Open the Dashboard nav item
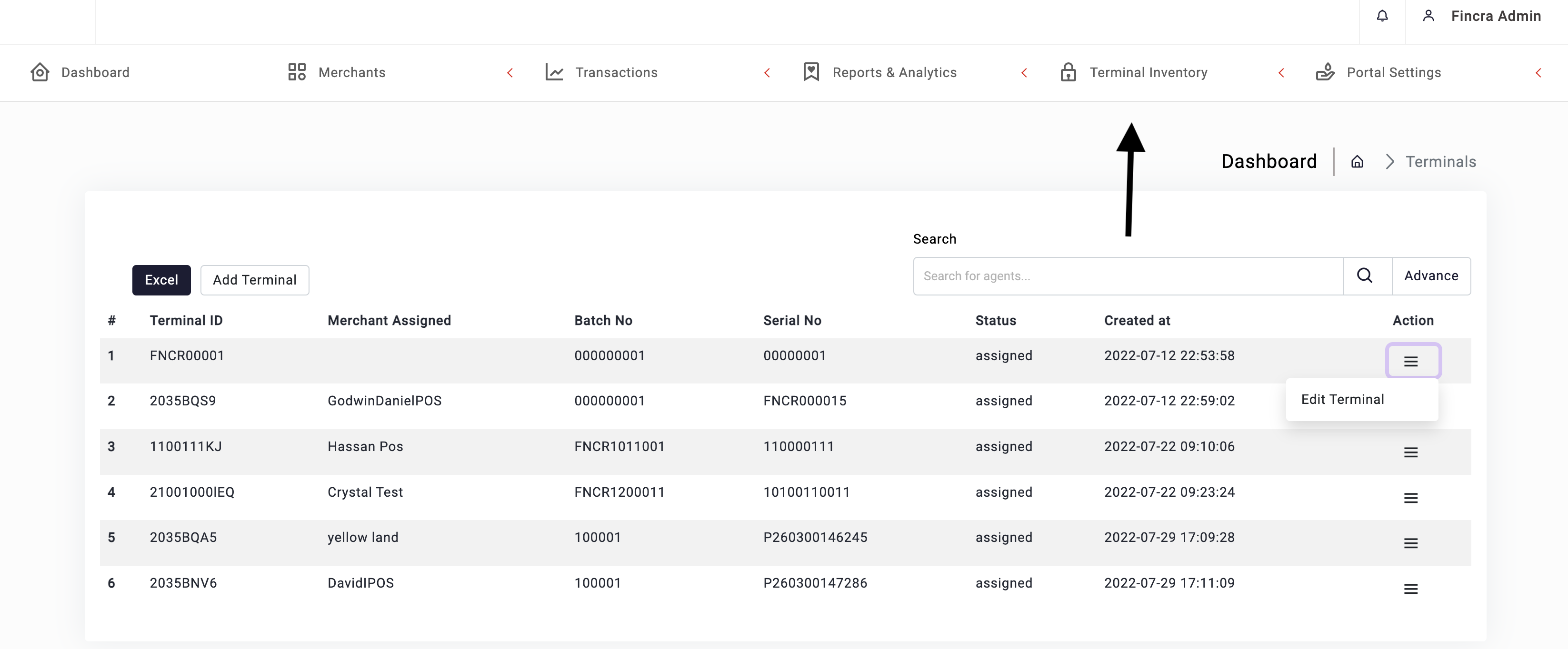This screenshot has height=649, width=1568. tap(95, 72)
